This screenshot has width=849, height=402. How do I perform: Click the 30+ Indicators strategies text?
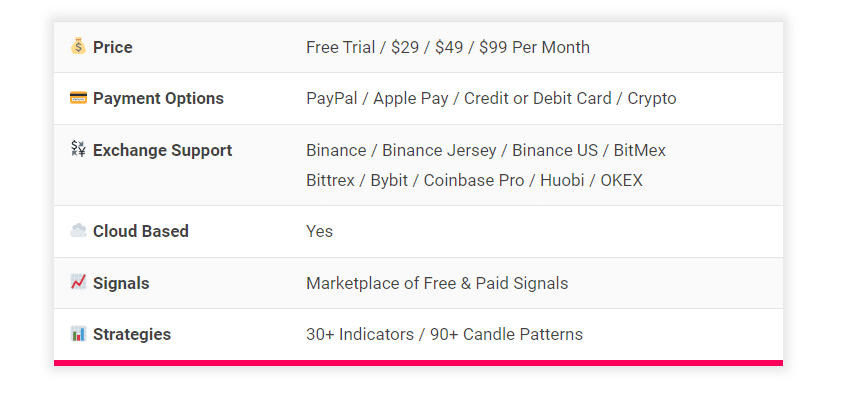[360, 335]
